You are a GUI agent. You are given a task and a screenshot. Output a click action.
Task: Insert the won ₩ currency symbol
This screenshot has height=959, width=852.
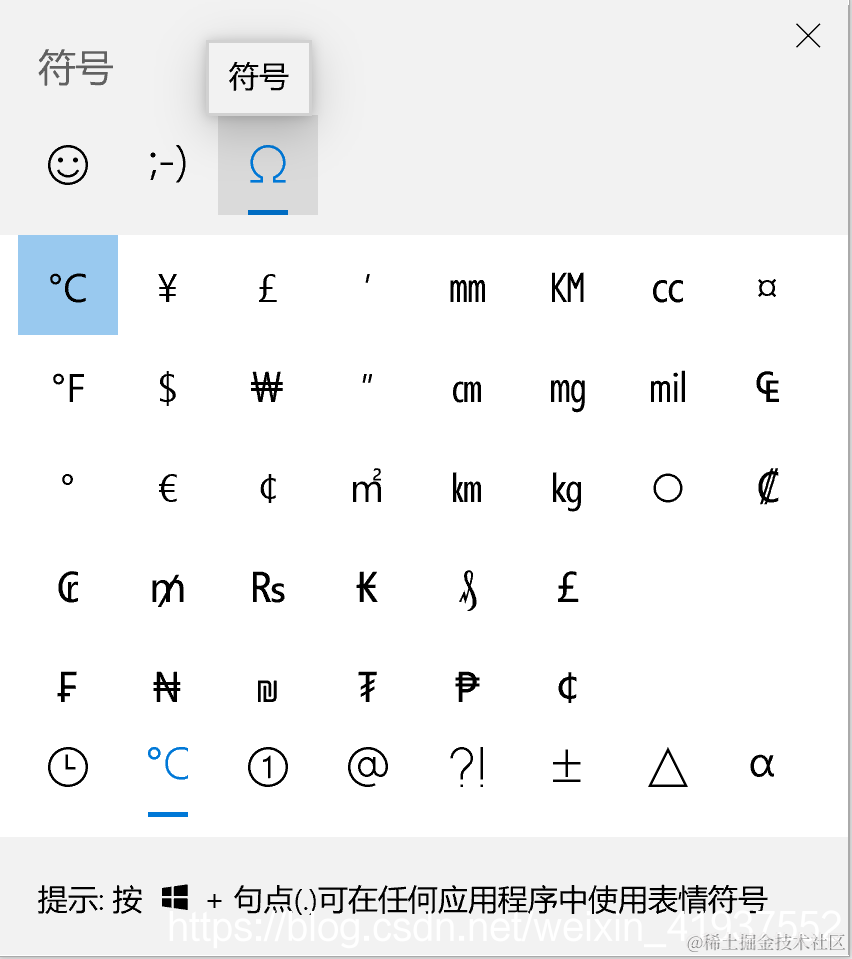click(x=268, y=388)
